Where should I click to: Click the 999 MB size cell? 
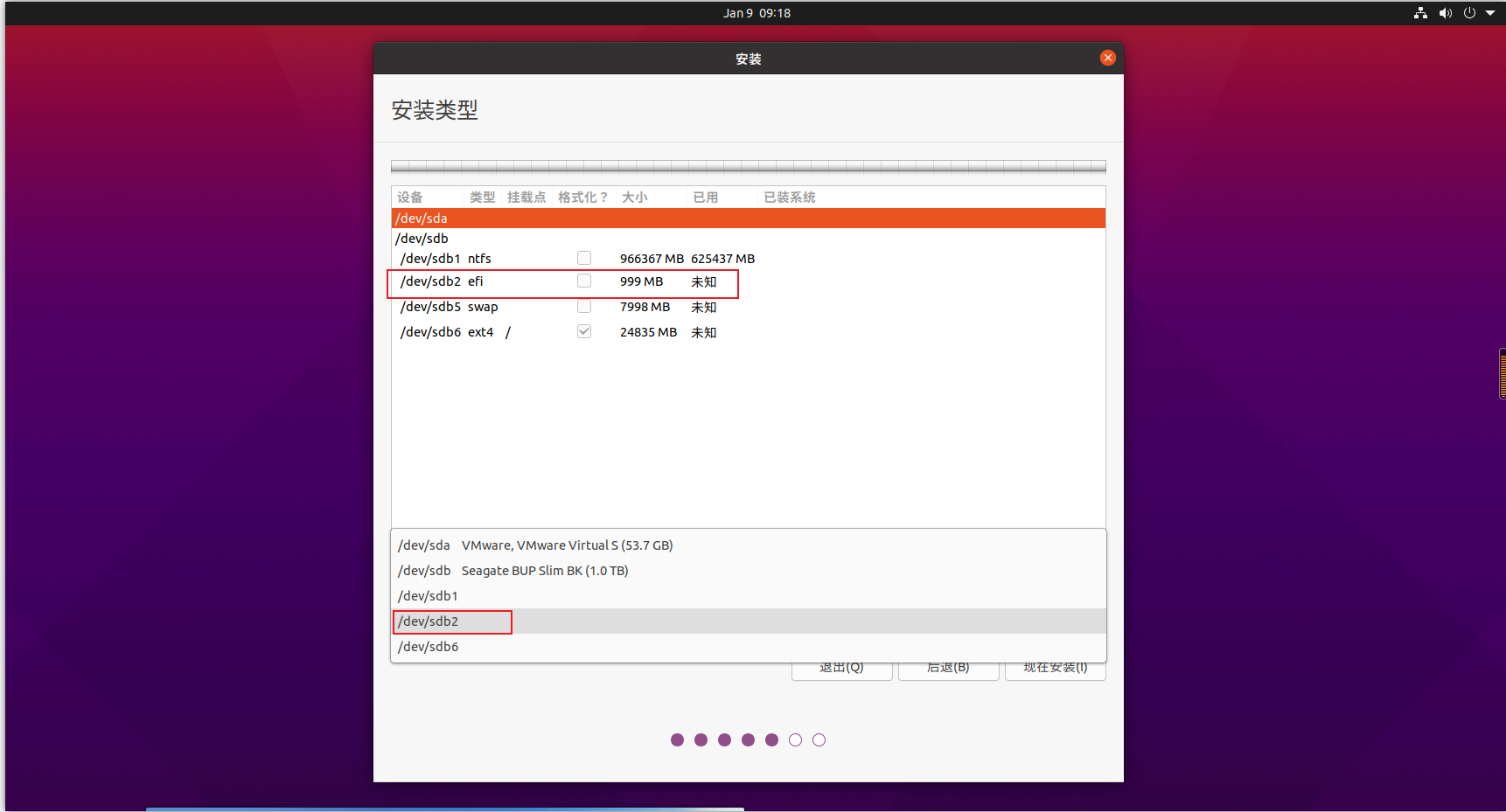pyautogui.click(x=641, y=281)
